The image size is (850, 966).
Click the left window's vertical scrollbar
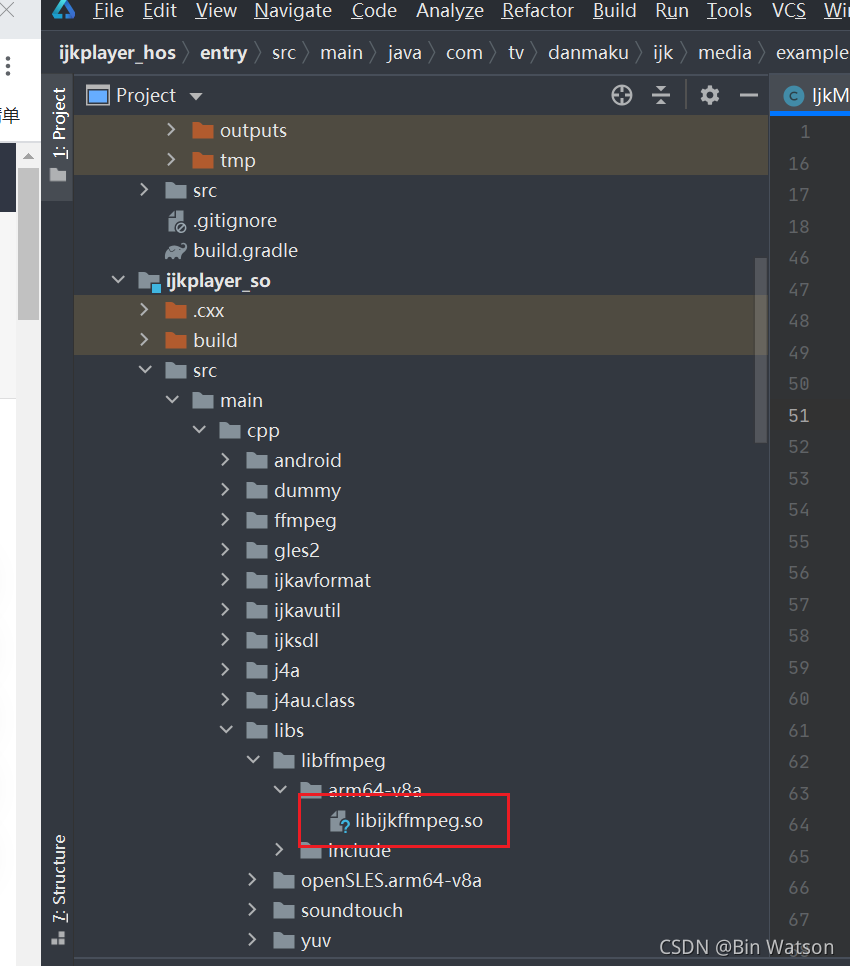click(x=28, y=243)
